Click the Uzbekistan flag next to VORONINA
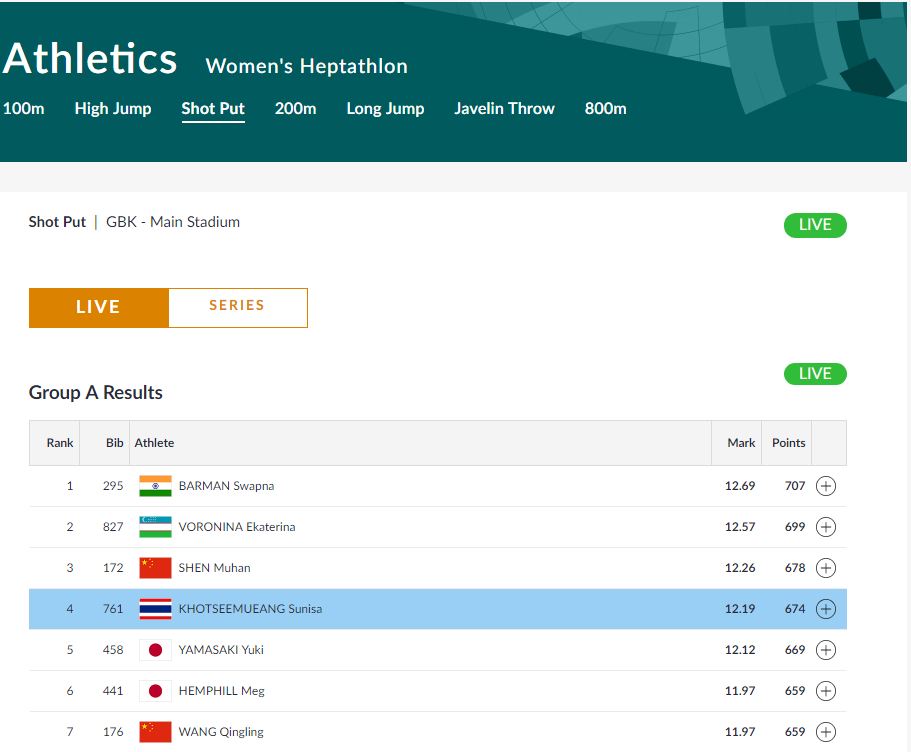Screen dimensions: 911x752 155,527
